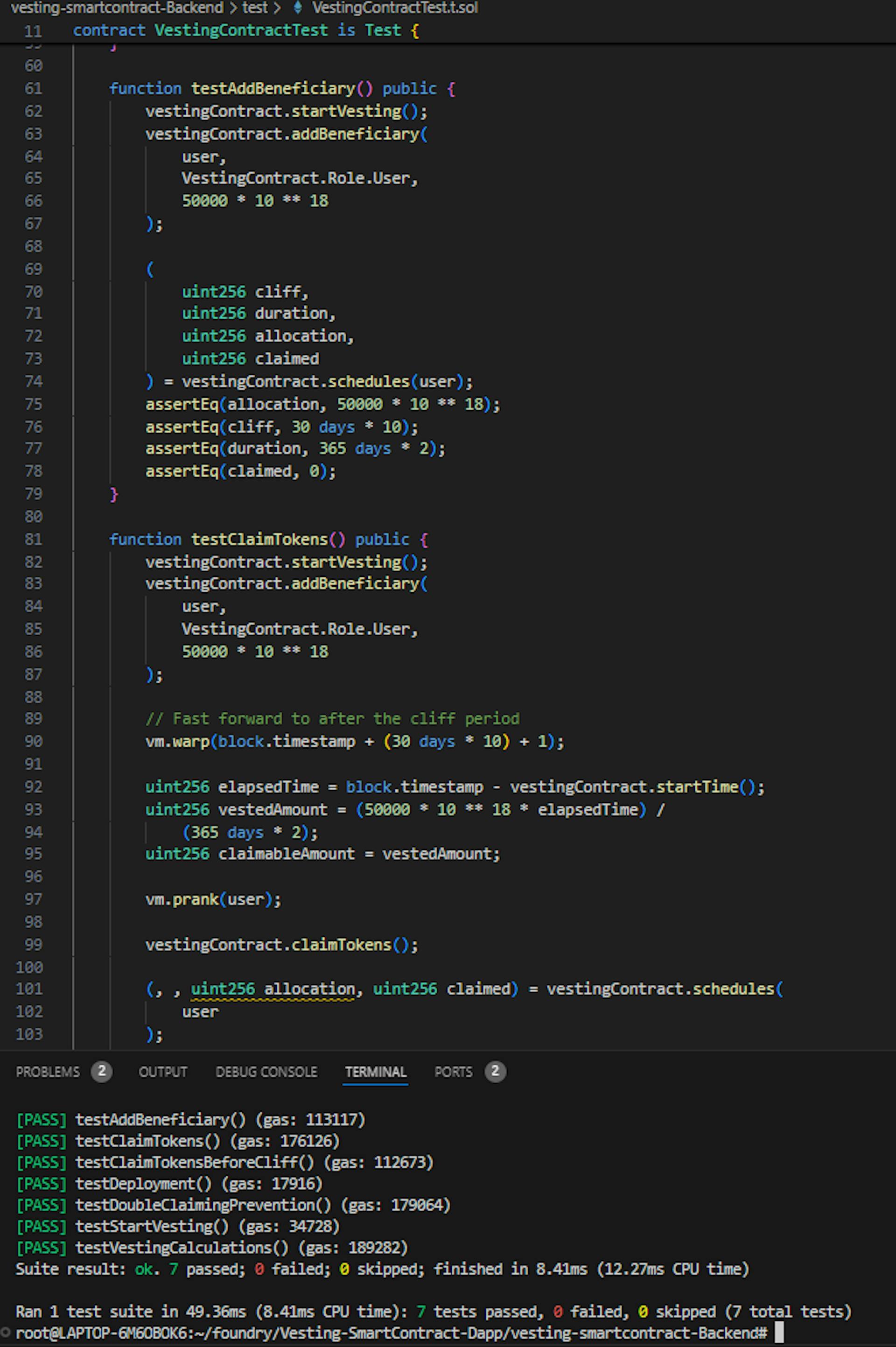
Task: Switch to the OUTPUT panel tab
Action: coord(163,1072)
